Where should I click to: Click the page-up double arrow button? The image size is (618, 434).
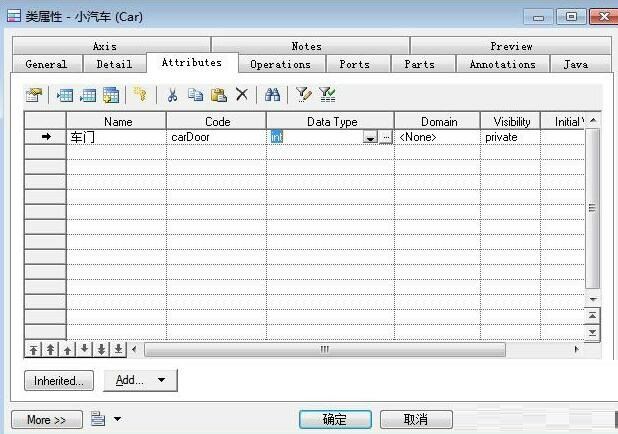pos(592,315)
